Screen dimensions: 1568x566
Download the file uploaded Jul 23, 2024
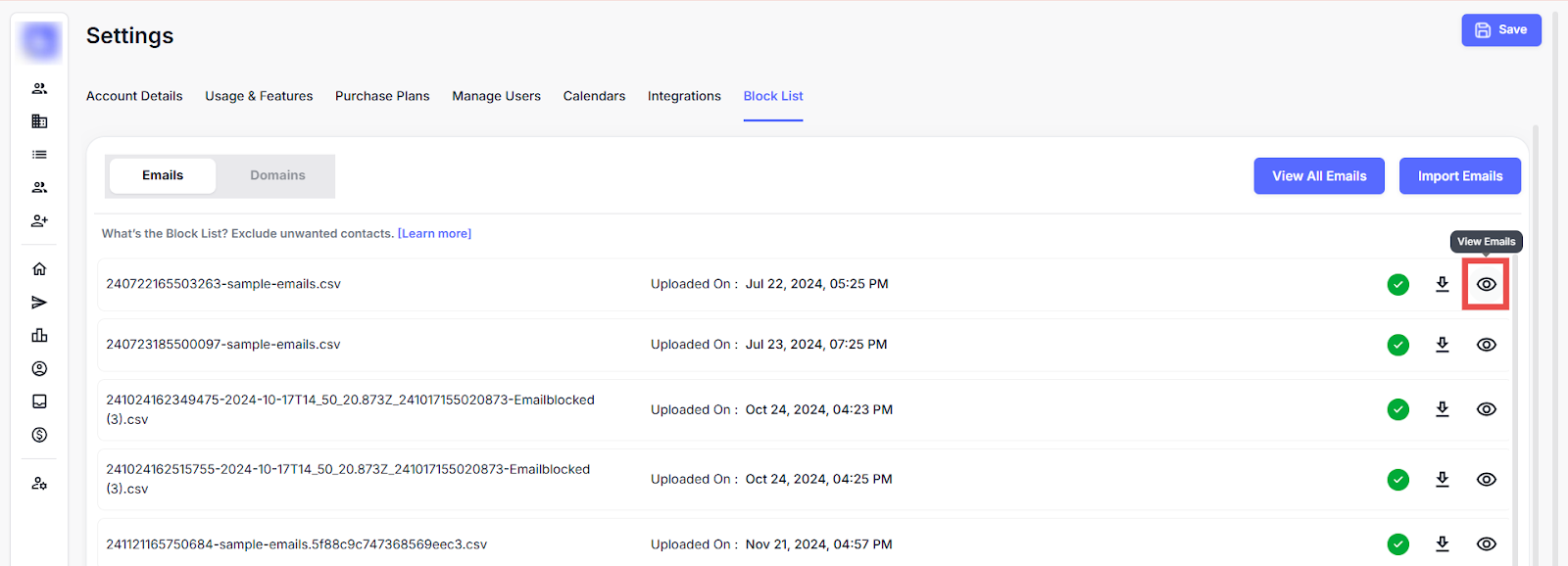(1442, 345)
